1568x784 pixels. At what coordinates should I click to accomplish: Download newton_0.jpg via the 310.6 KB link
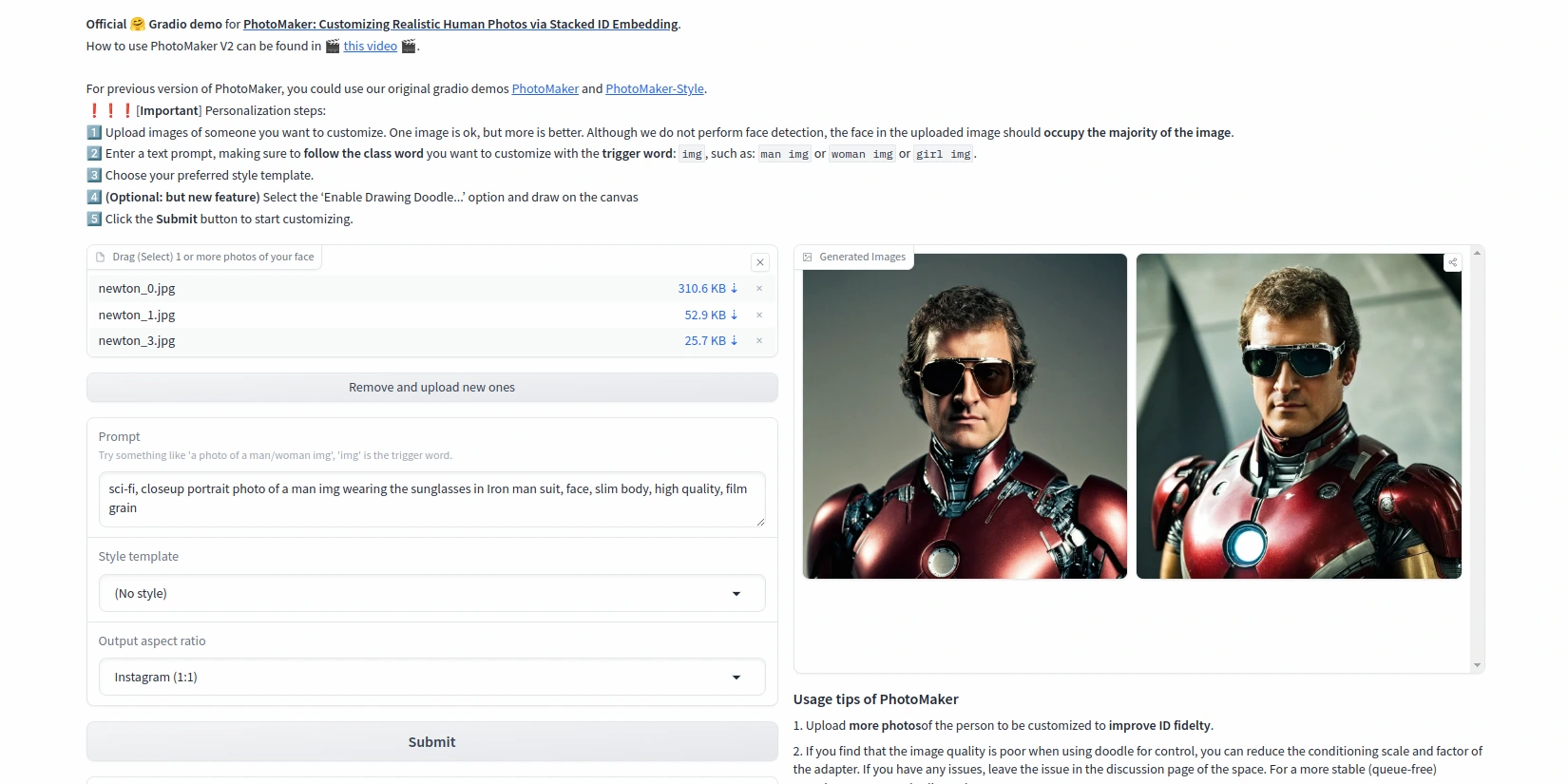click(x=707, y=289)
